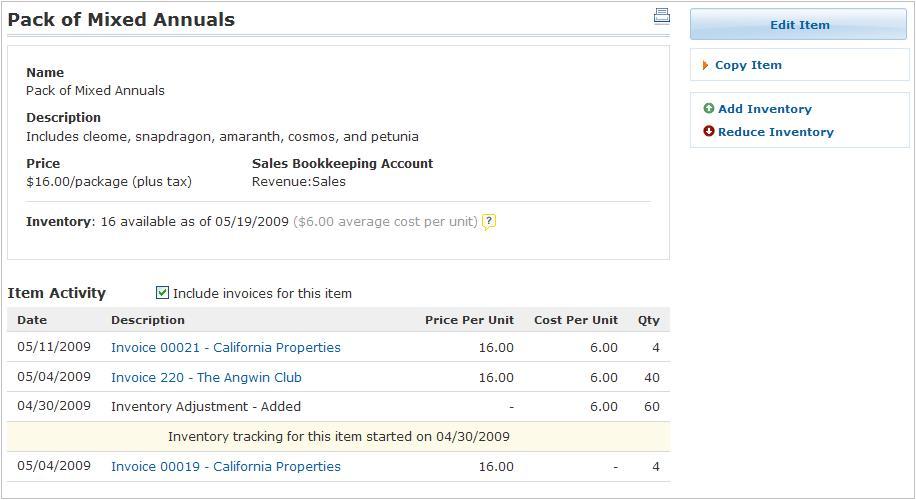Image resolution: width=916 pixels, height=500 pixels.
Task: Click the Edit Item button
Action: click(799, 25)
